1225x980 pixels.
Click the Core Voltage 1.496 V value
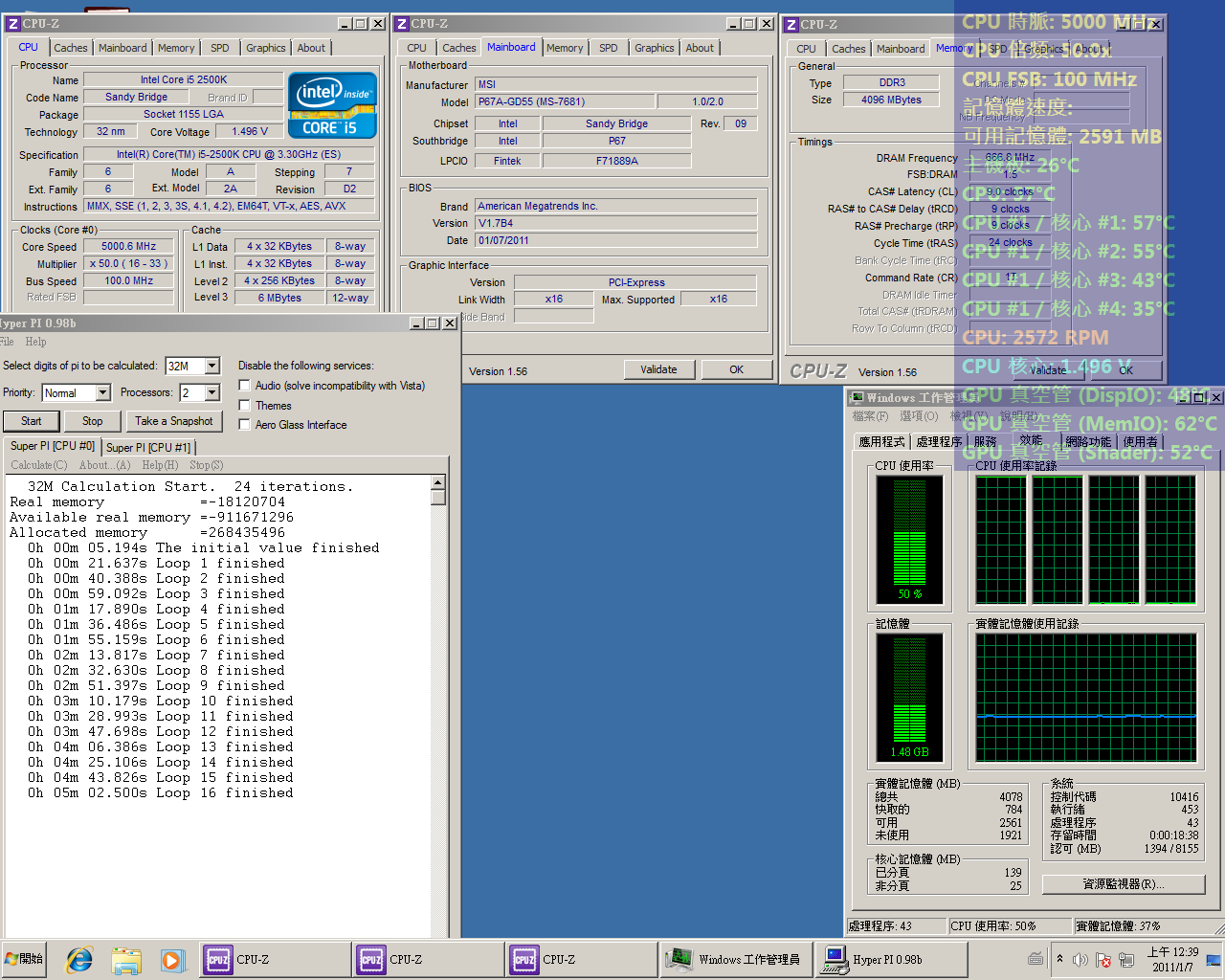[x=250, y=131]
